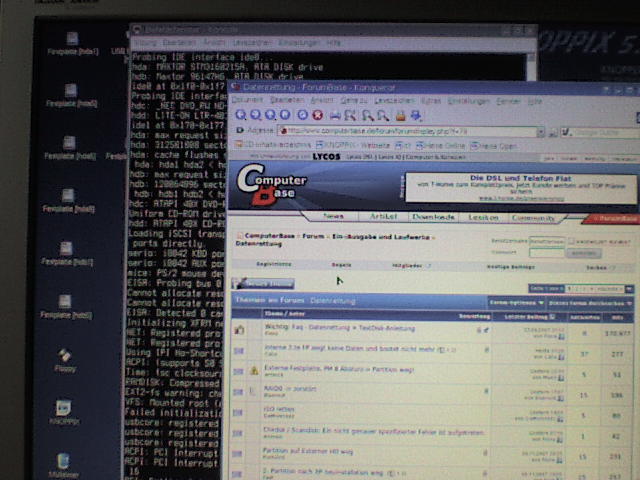Open the CD-Inhalt anzeigen bookmark
The height and width of the screenshot is (480, 640).
click(273, 144)
